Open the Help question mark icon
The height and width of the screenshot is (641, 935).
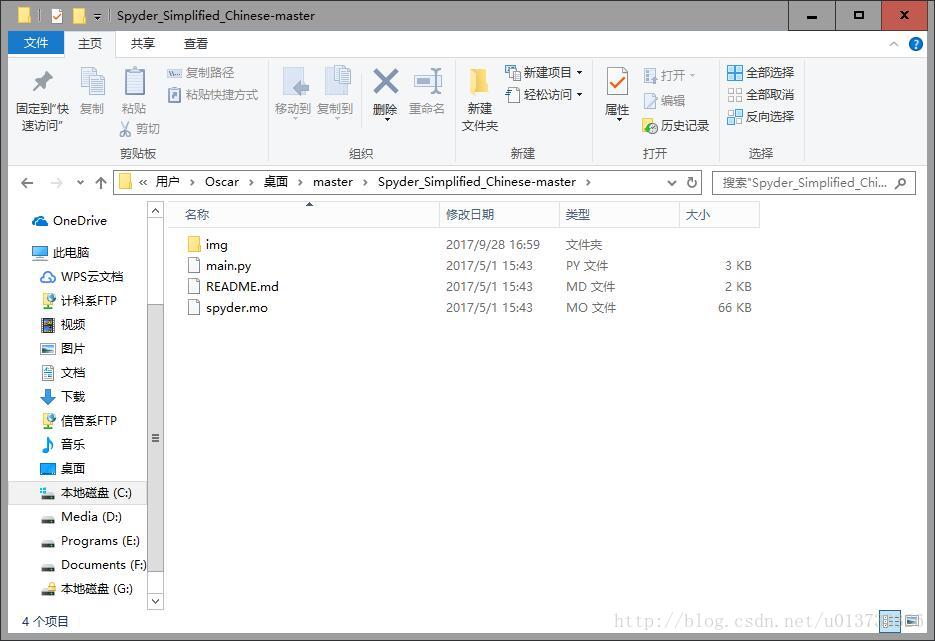915,44
